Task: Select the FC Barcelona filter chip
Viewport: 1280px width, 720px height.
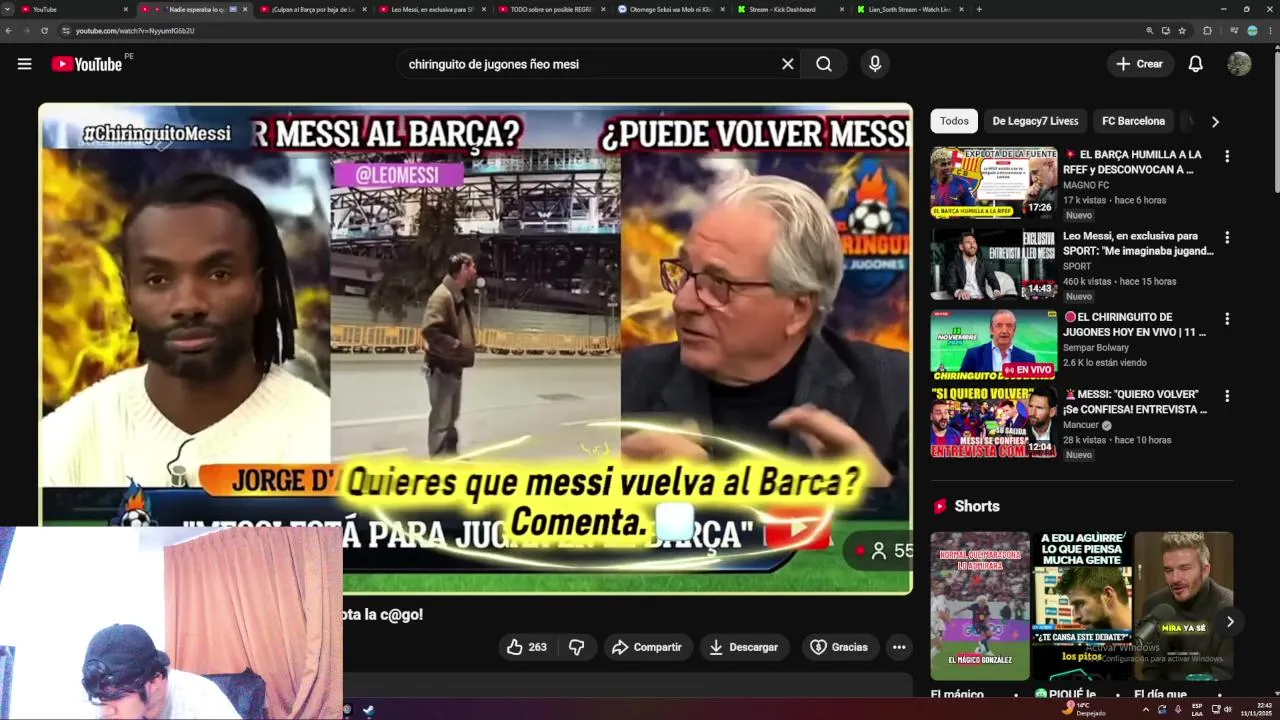Action: click(1133, 121)
